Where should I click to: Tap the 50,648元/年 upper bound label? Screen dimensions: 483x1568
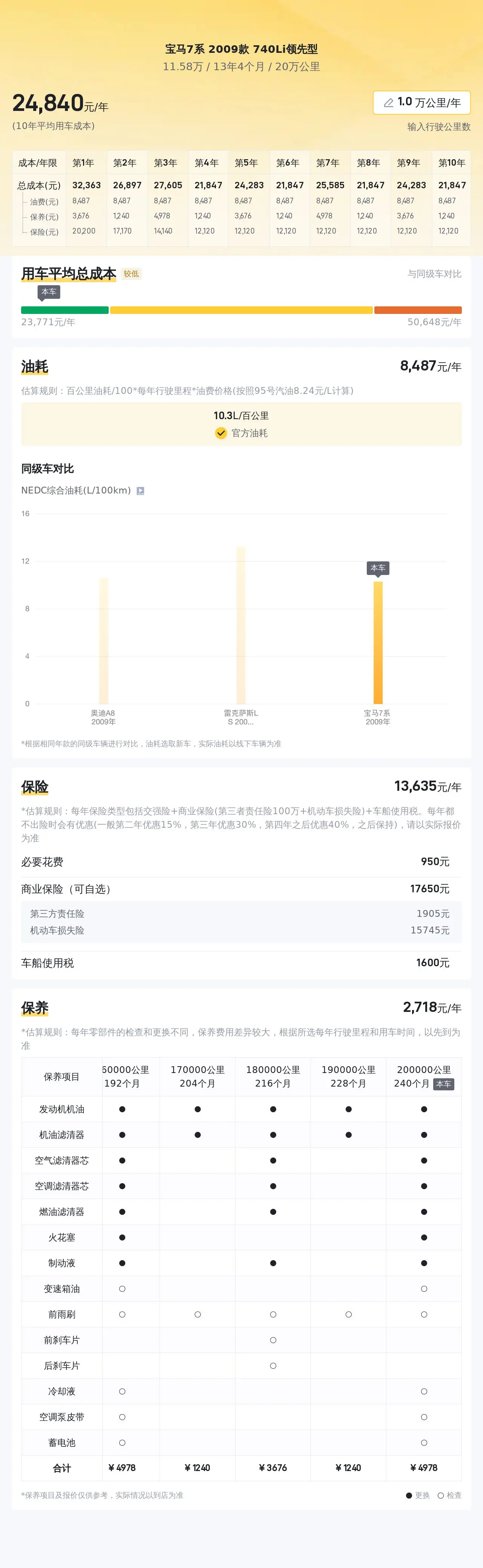click(x=434, y=322)
